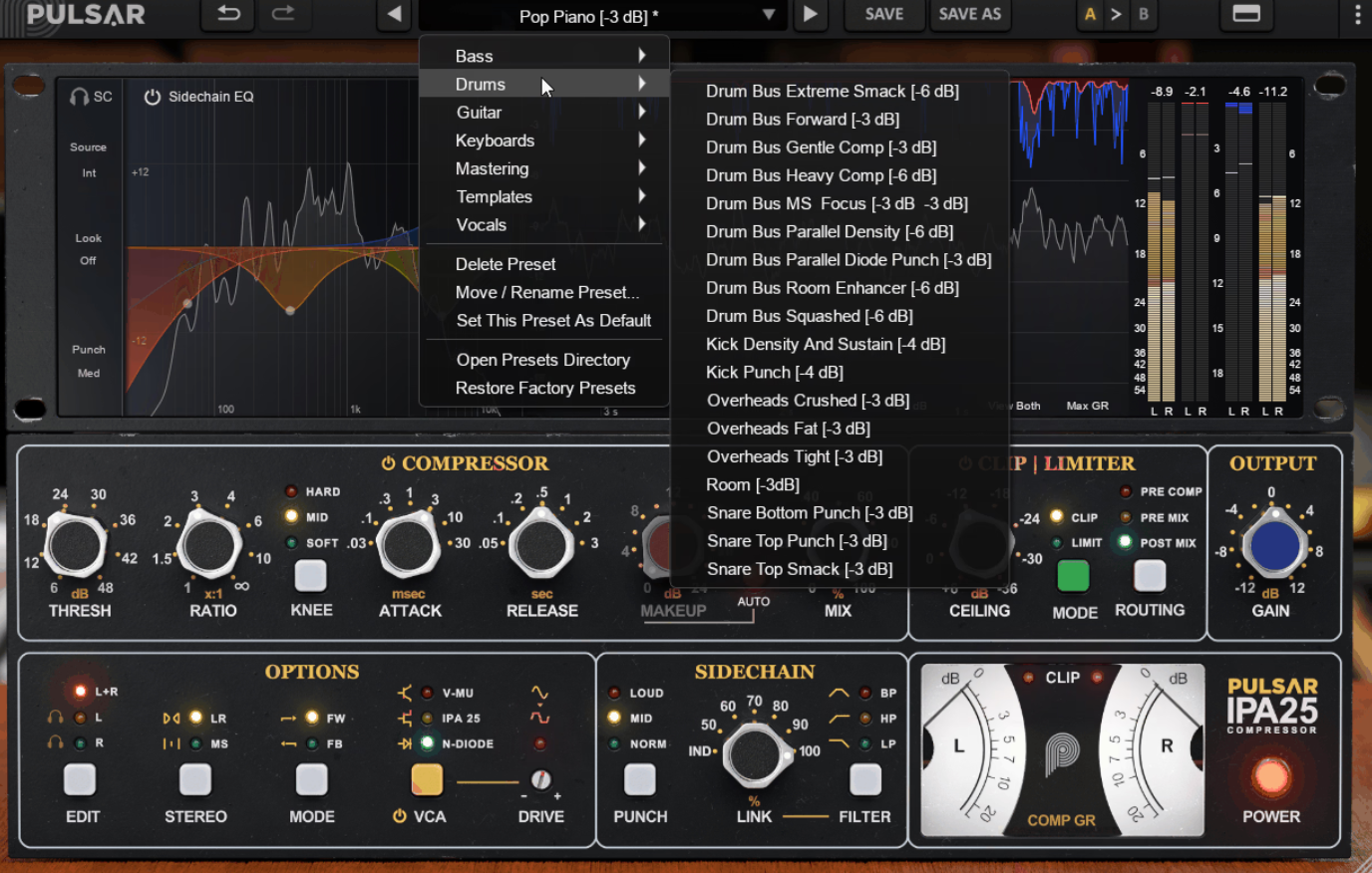Cycle the FW/FB MODE button in Options
Screen dimensions: 1372x873
pos(311,779)
